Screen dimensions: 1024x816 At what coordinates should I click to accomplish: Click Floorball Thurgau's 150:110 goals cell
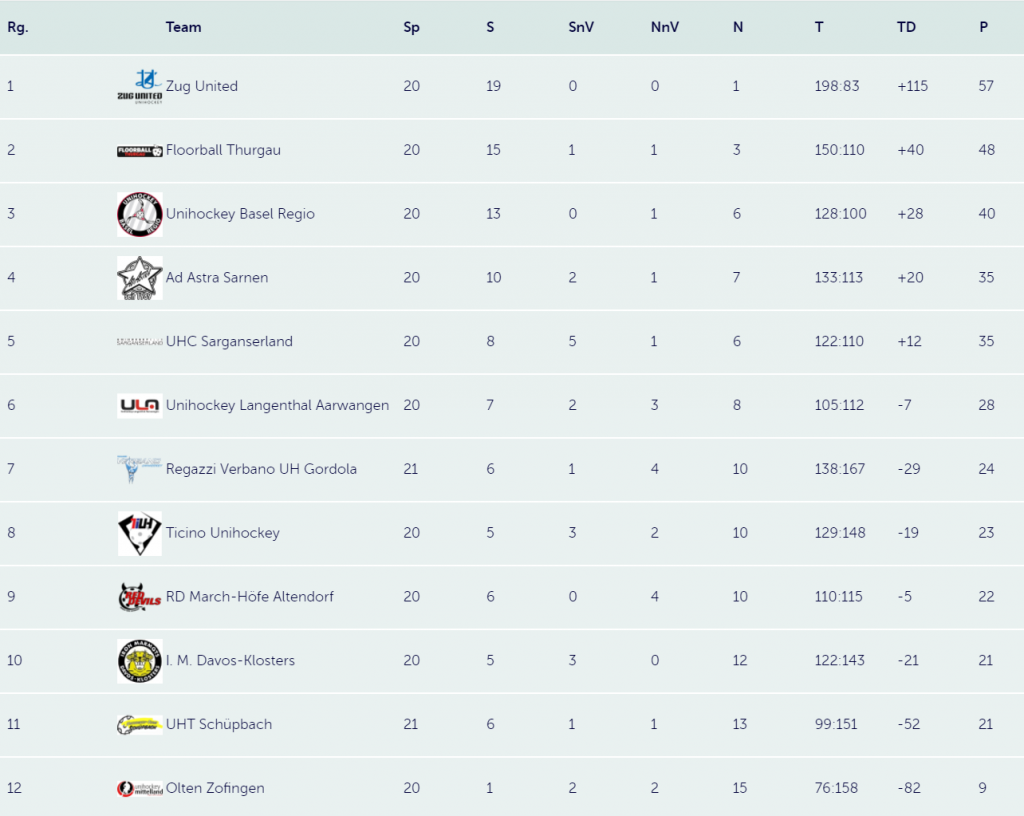(839, 150)
